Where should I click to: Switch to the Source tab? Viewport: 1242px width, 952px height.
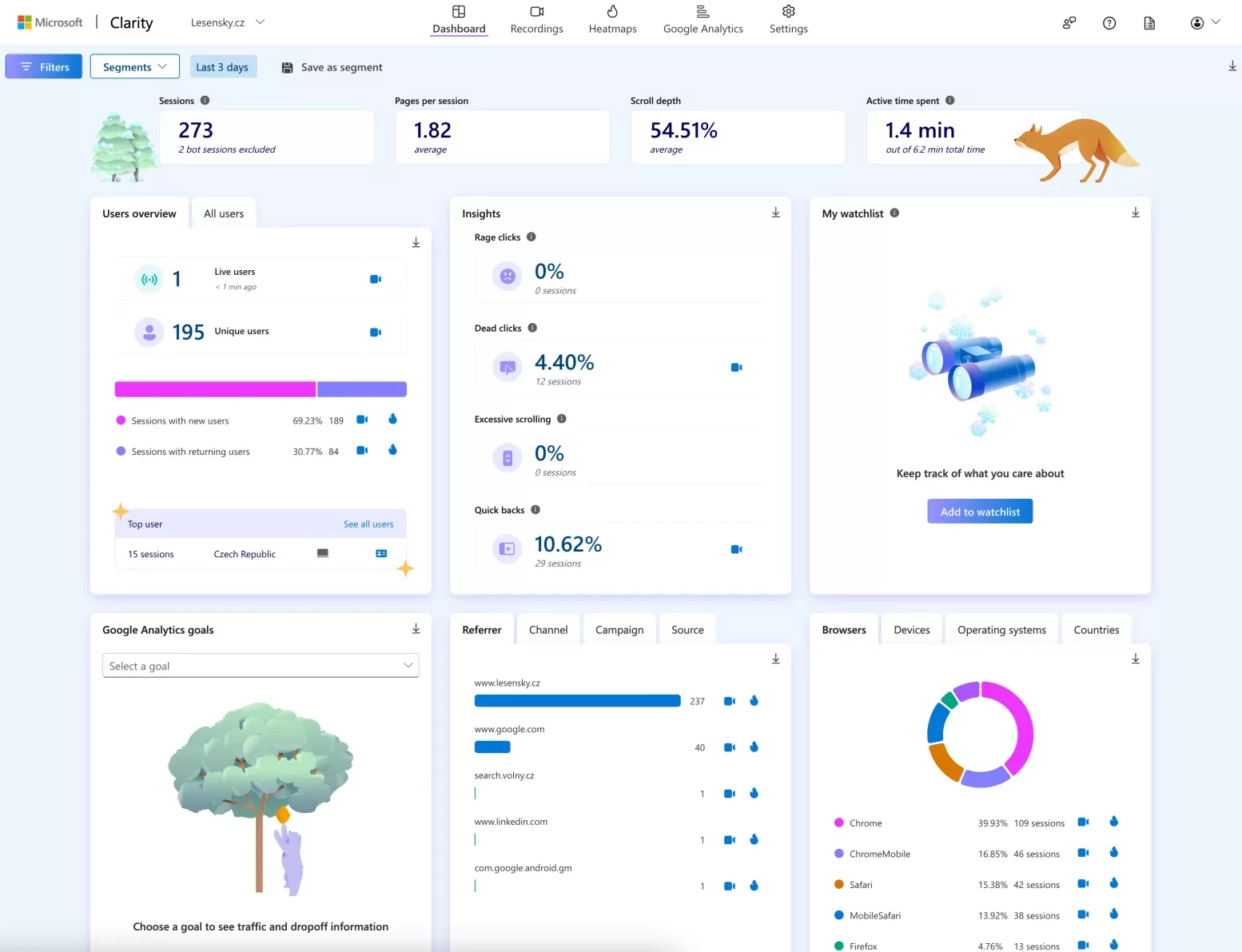click(687, 630)
